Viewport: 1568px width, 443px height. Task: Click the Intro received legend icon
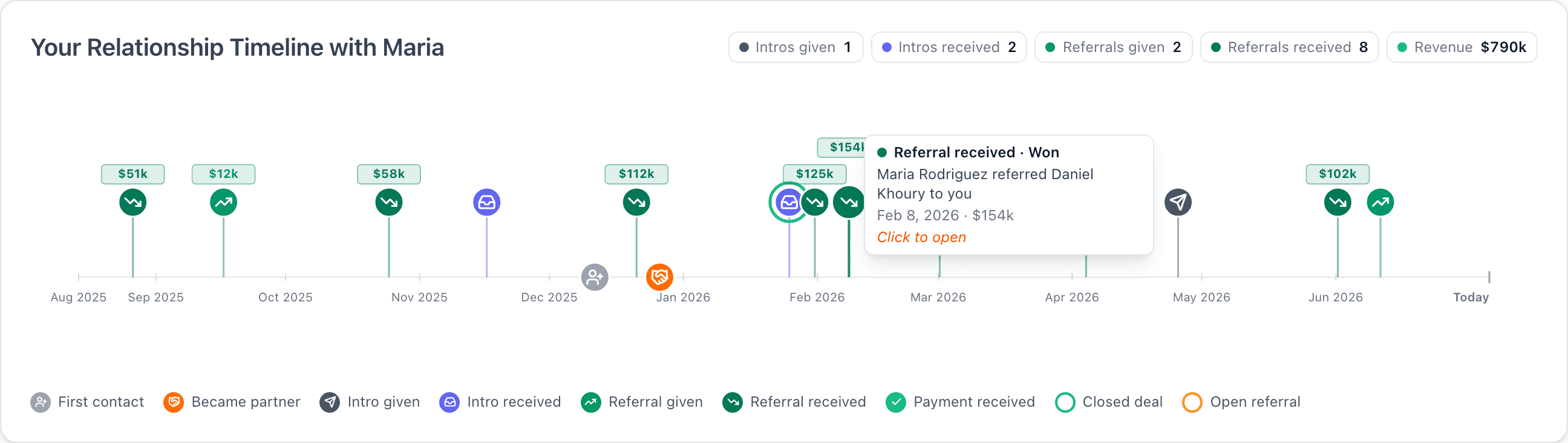(x=450, y=403)
